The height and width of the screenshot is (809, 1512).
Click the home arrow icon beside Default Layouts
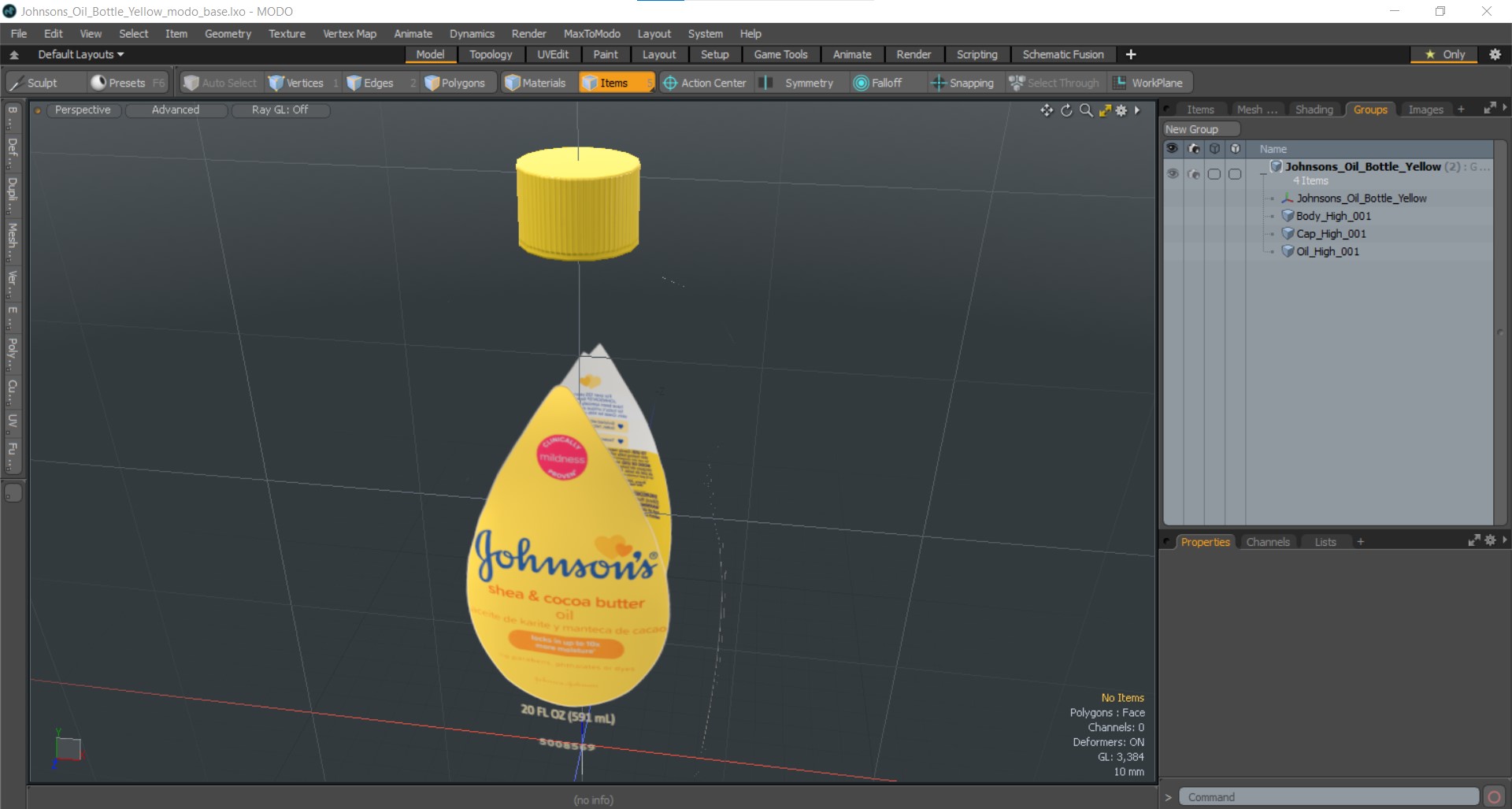[x=14, y=54]
